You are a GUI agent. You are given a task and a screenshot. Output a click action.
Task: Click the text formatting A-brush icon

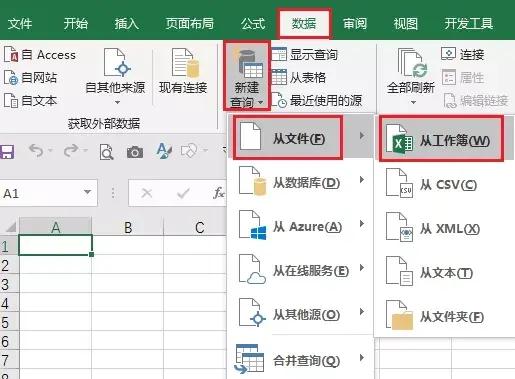pos(164,151)
